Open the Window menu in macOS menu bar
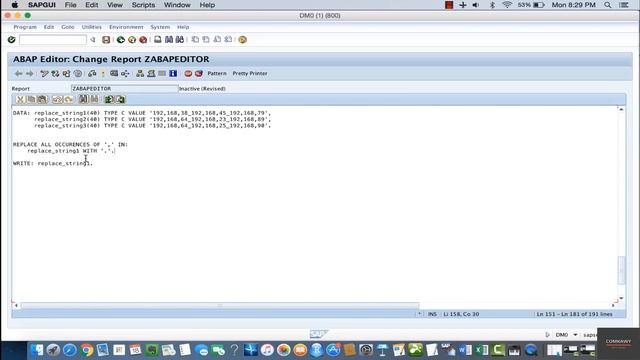This screenshot has height=360, width=640. 177,5
